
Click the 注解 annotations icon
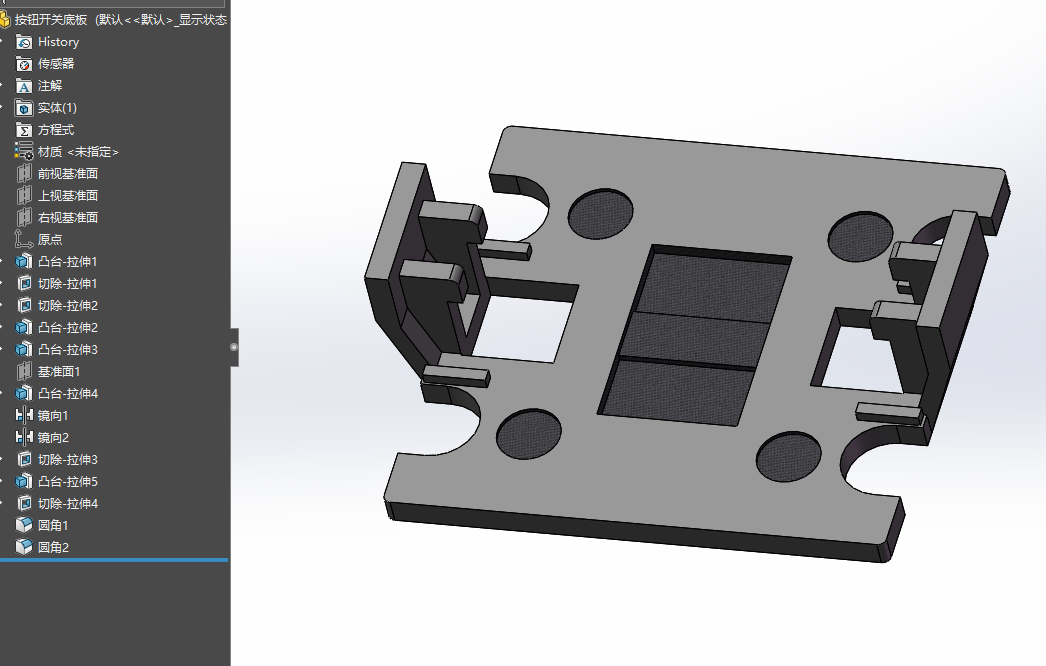pyautogui.click(x=24, y=86)
